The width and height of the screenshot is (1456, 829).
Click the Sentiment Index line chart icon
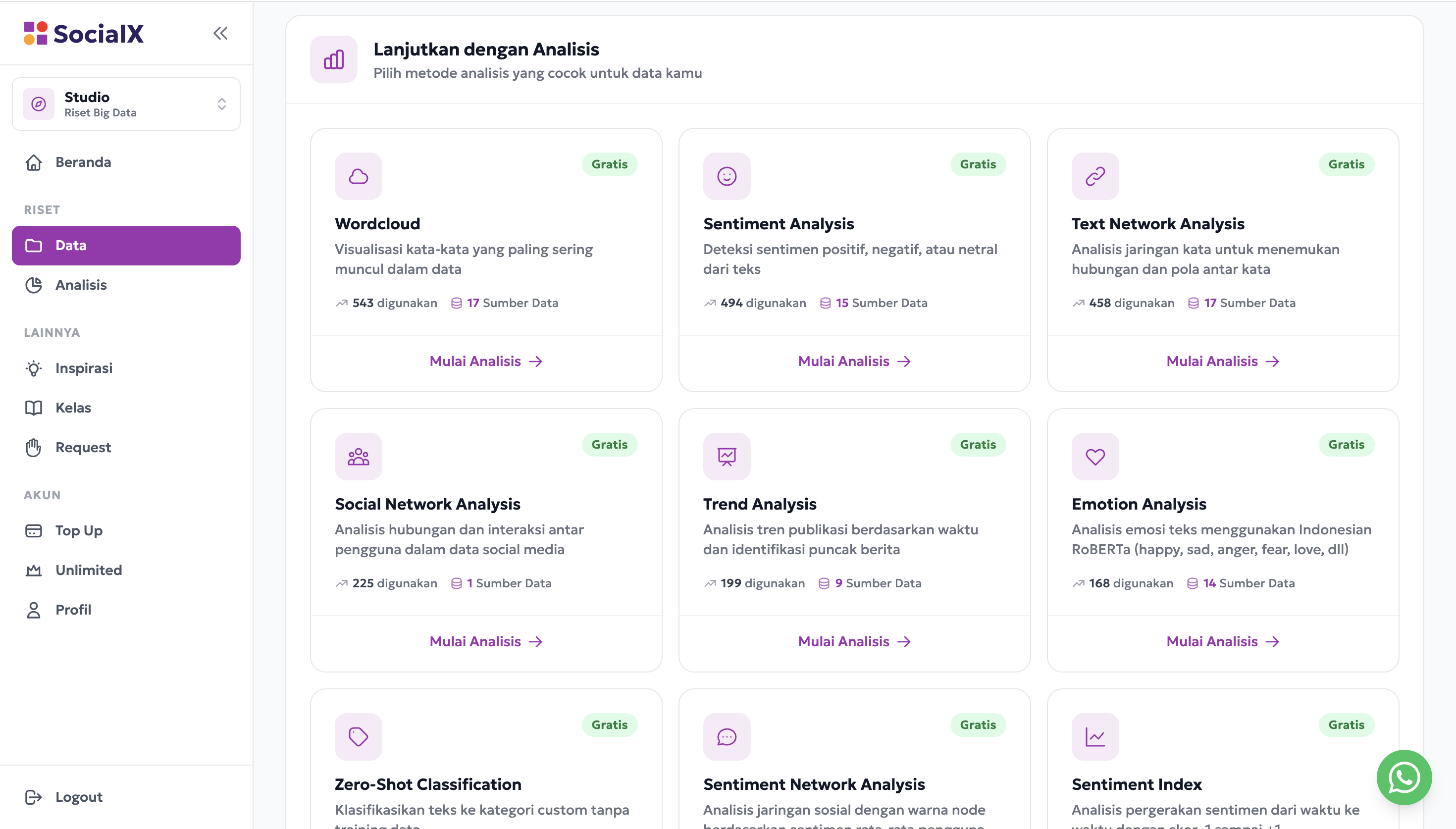click(x=1095, y=737)
